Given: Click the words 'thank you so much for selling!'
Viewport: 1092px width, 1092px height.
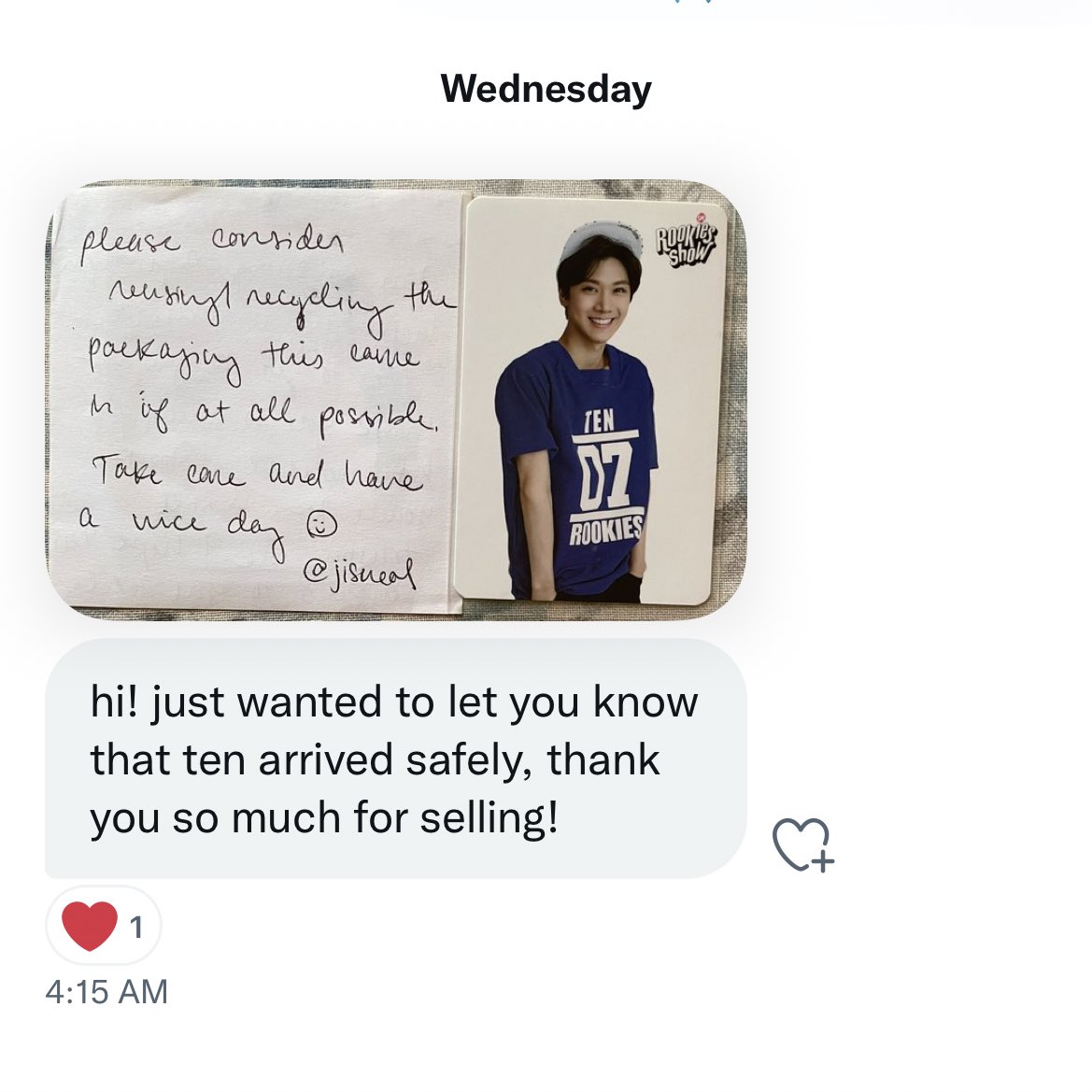Looking at the screenshot, I should [375, 788].
